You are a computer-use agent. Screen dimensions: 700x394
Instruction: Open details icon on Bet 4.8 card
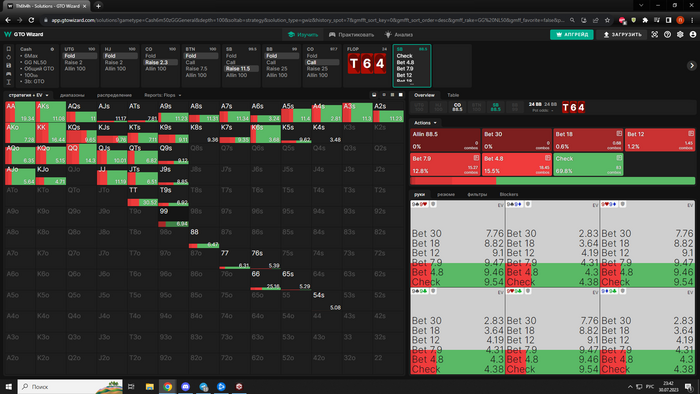point(548,158)
